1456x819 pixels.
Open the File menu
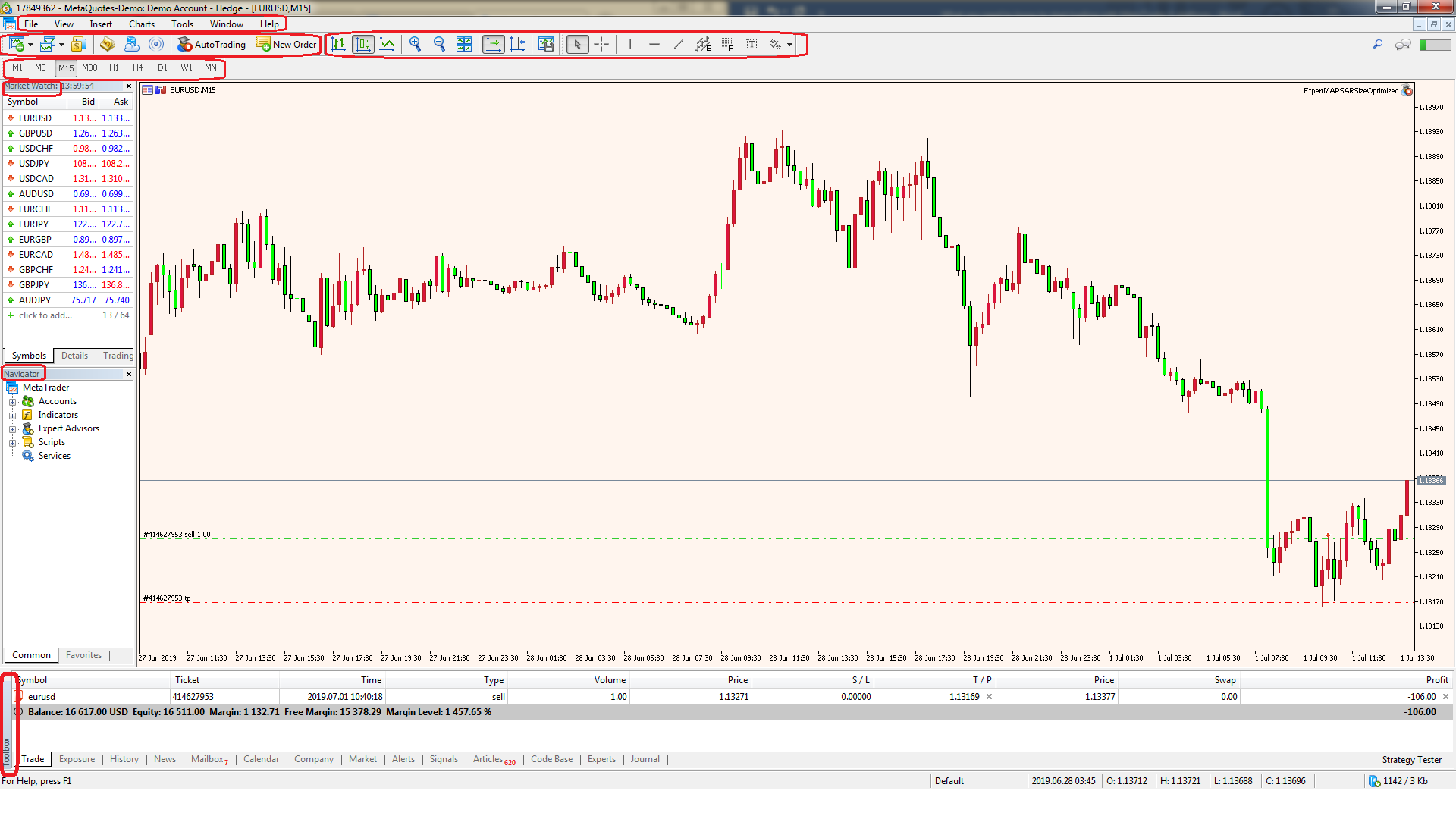[x=31, y=24]
